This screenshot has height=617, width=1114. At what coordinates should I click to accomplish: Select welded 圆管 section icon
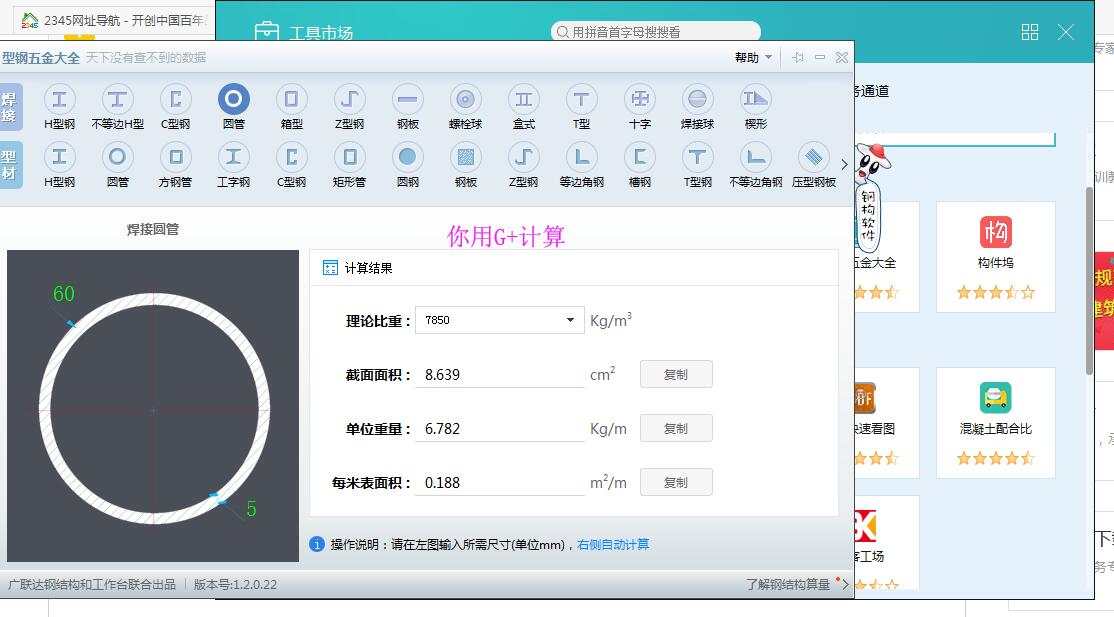point(234,100)
